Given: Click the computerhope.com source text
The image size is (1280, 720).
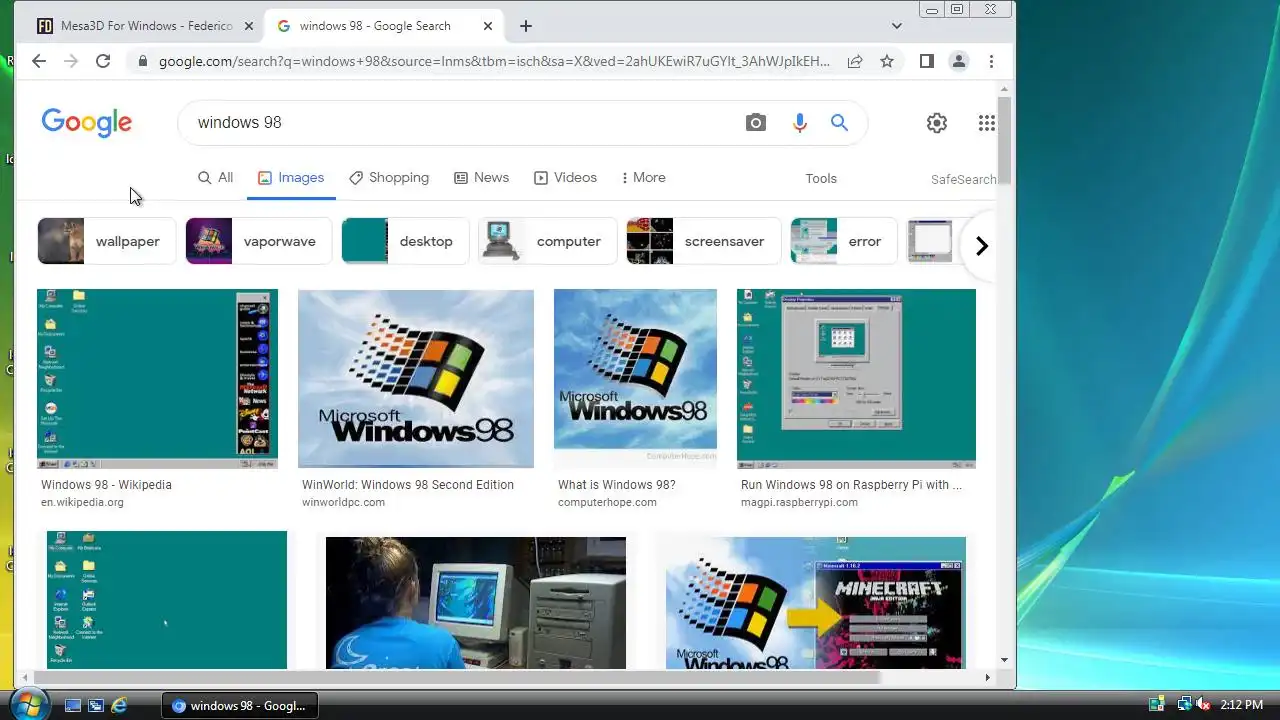Looking at the screenshot, I should click(x=607, y=502).
